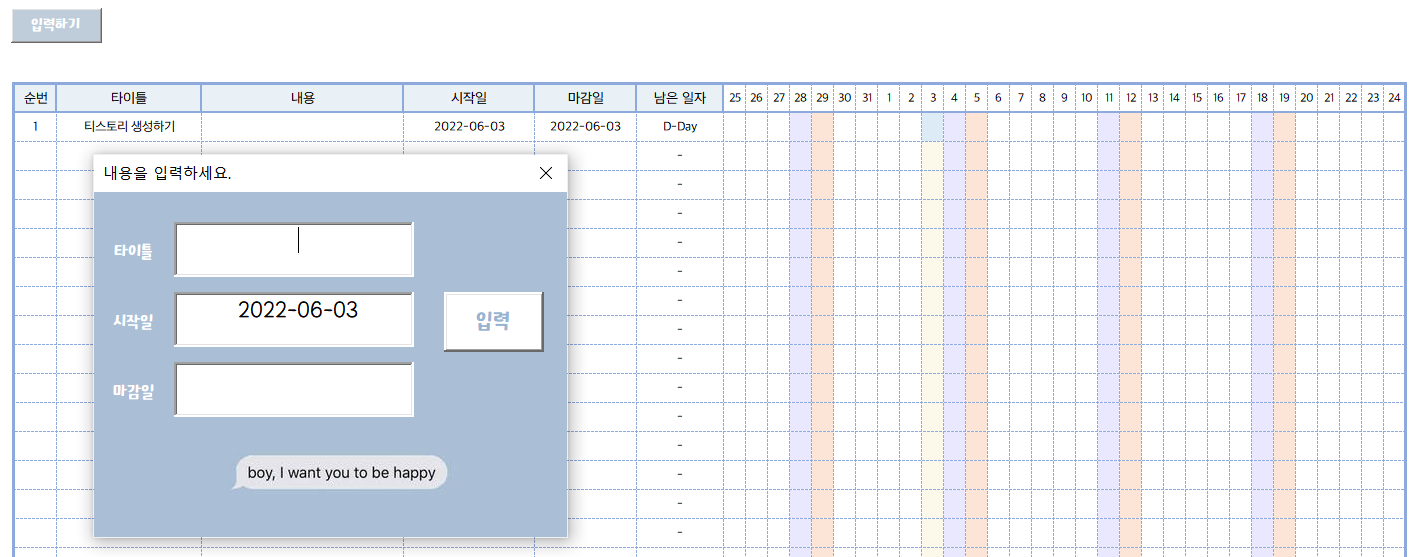
Task: Click the 타이틀 label inside the dialog
Action: coord(133,251)
